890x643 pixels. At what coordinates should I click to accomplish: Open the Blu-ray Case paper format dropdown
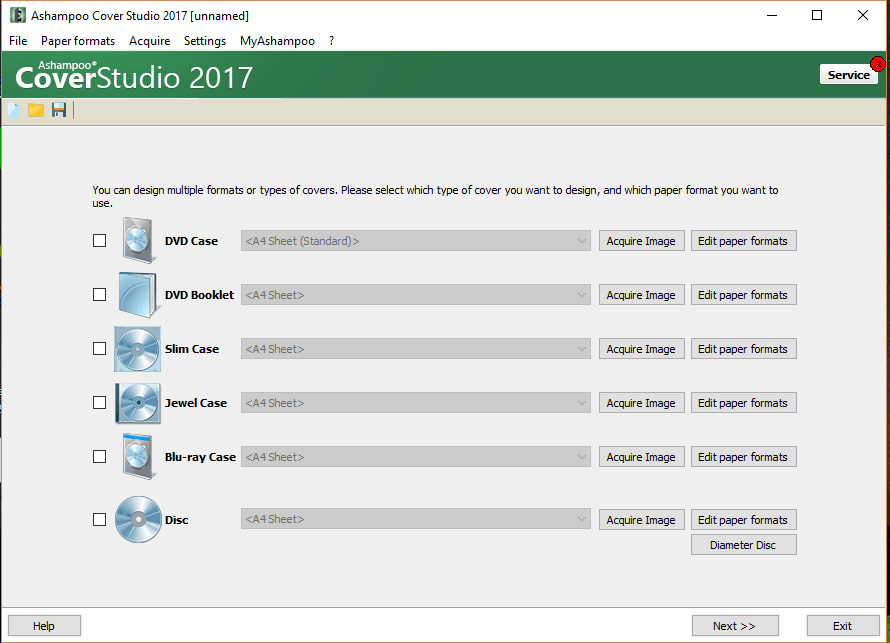(415, 456)
